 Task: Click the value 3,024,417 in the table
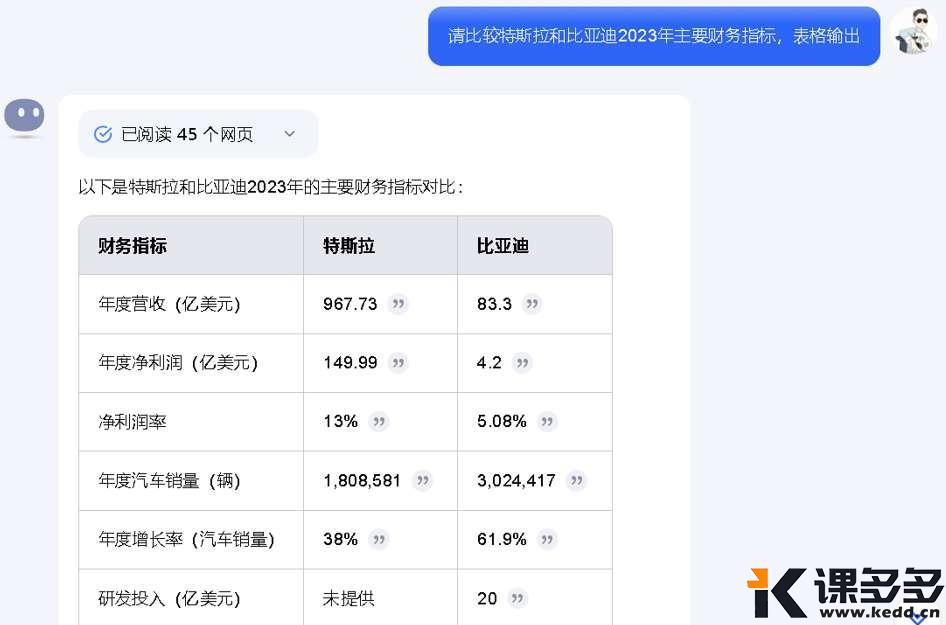(x=516, y=481)
